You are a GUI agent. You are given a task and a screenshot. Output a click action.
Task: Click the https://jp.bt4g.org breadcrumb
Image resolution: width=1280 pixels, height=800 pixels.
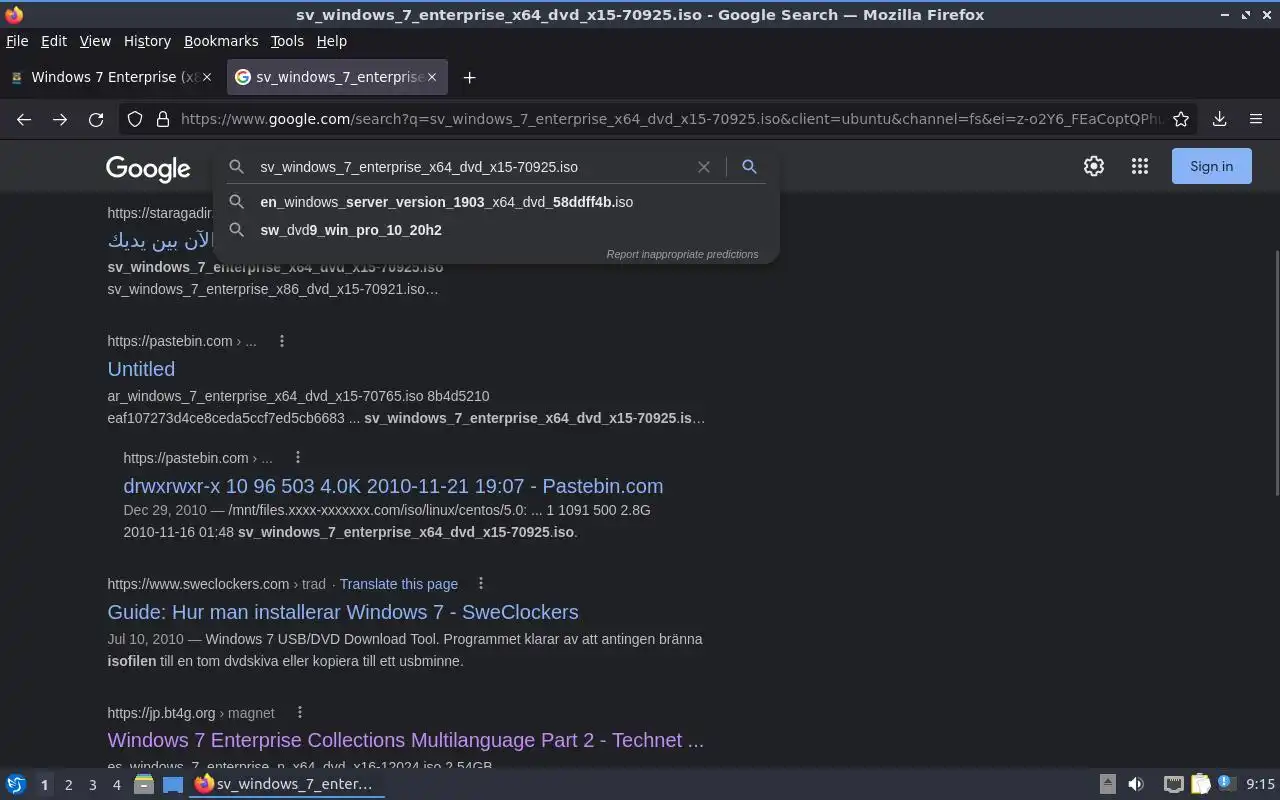point(191,713)
